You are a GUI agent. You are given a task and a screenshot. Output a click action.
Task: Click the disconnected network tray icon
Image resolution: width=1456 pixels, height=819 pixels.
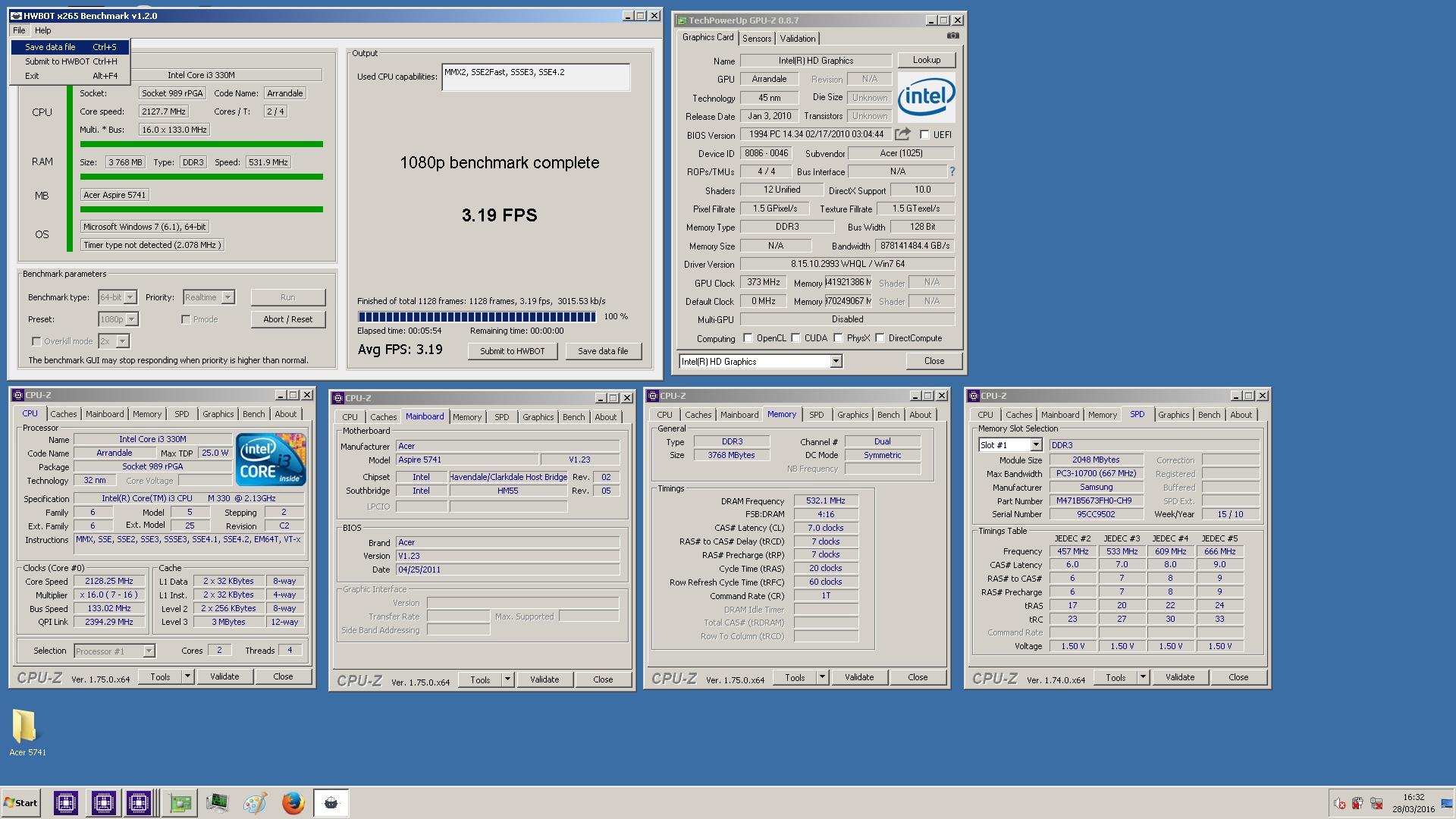(1376, 804)
